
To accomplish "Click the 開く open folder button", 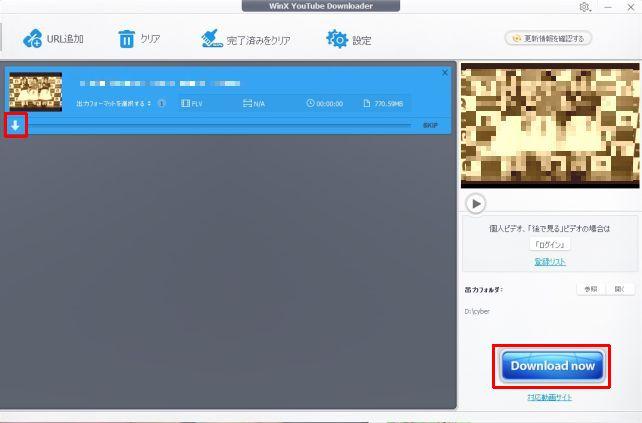I will click(620, 289).
